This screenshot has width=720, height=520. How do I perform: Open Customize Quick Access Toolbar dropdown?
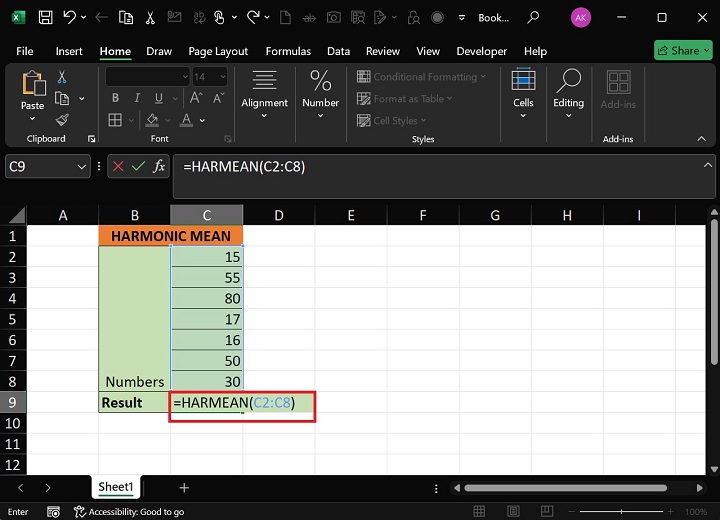[x=461, y=17]
